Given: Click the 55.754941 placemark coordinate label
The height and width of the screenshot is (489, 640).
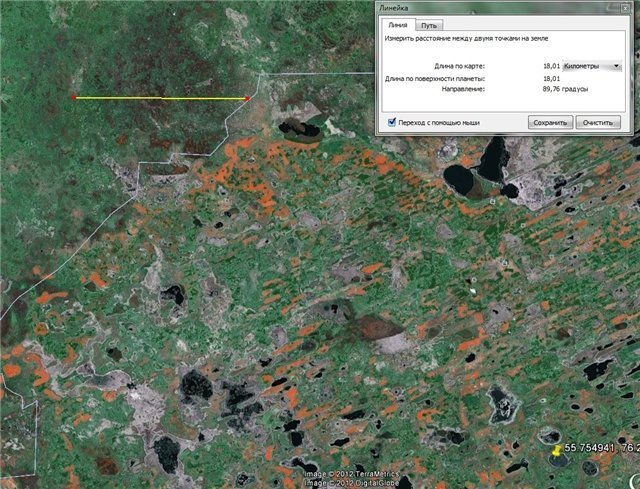Looking at the screenshot, I should (600, 449).
